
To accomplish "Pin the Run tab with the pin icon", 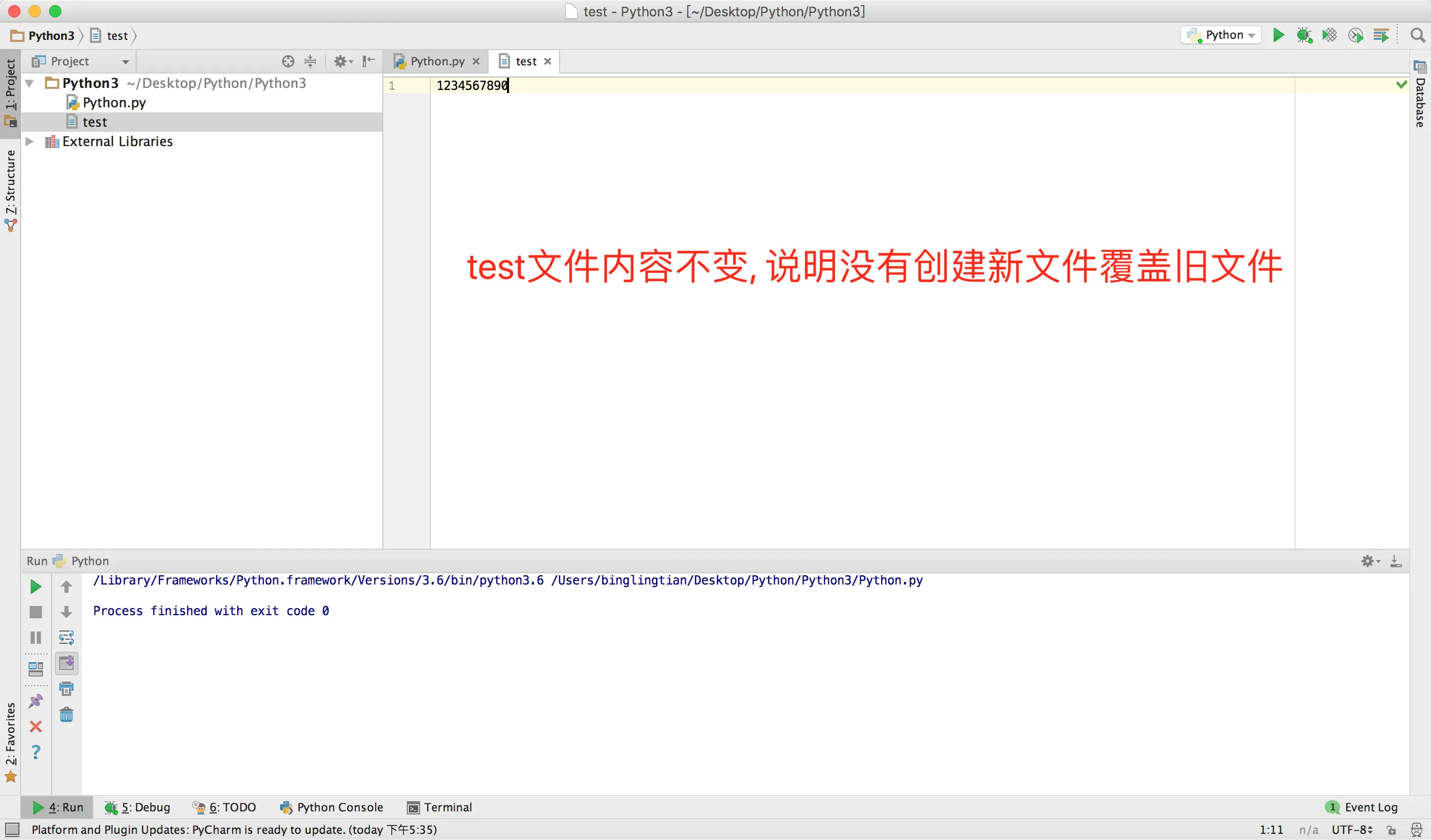I will point(35,702).
